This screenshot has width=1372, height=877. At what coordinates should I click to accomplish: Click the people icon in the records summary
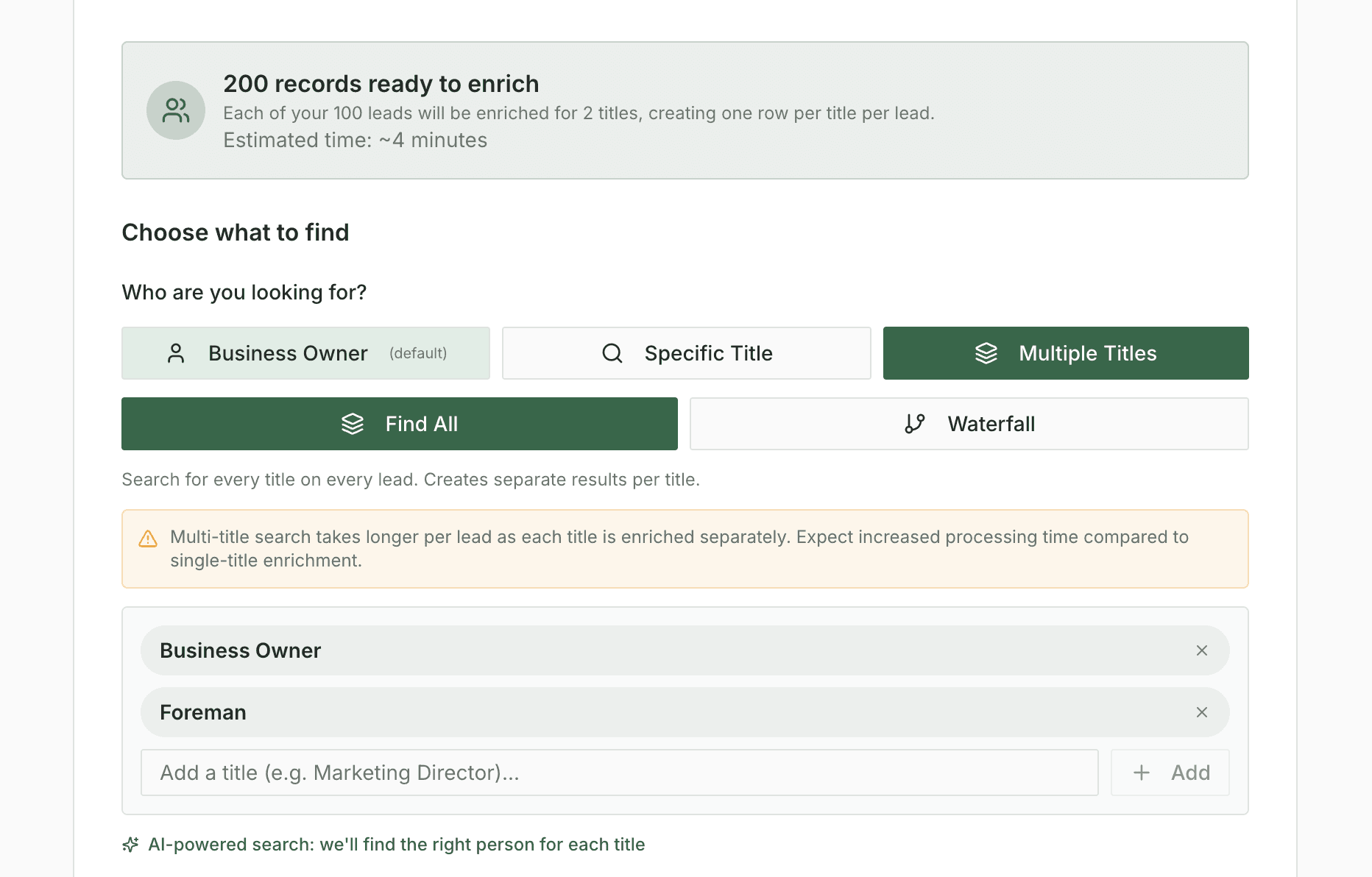click(176, 110)
